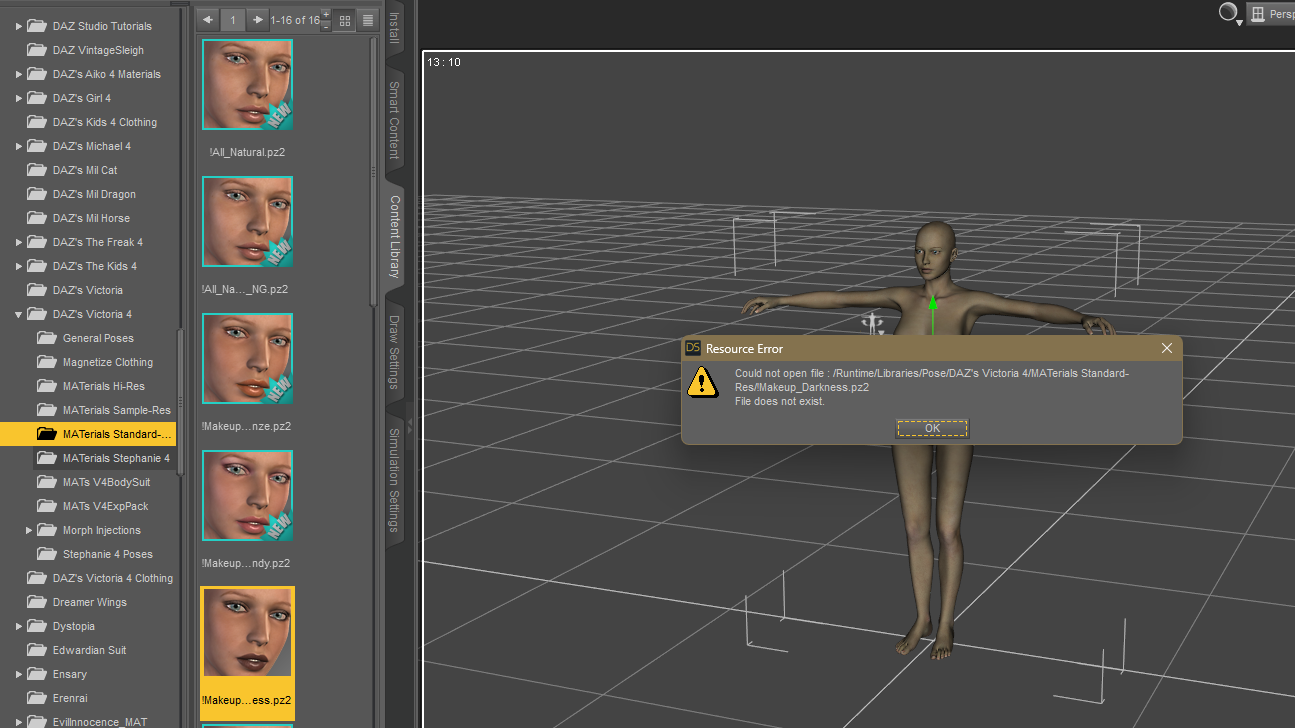The height and width of the screenshot is (728, 1295).
Task: Open the draw style sphere dropdown
Action: click(1229, 14)
